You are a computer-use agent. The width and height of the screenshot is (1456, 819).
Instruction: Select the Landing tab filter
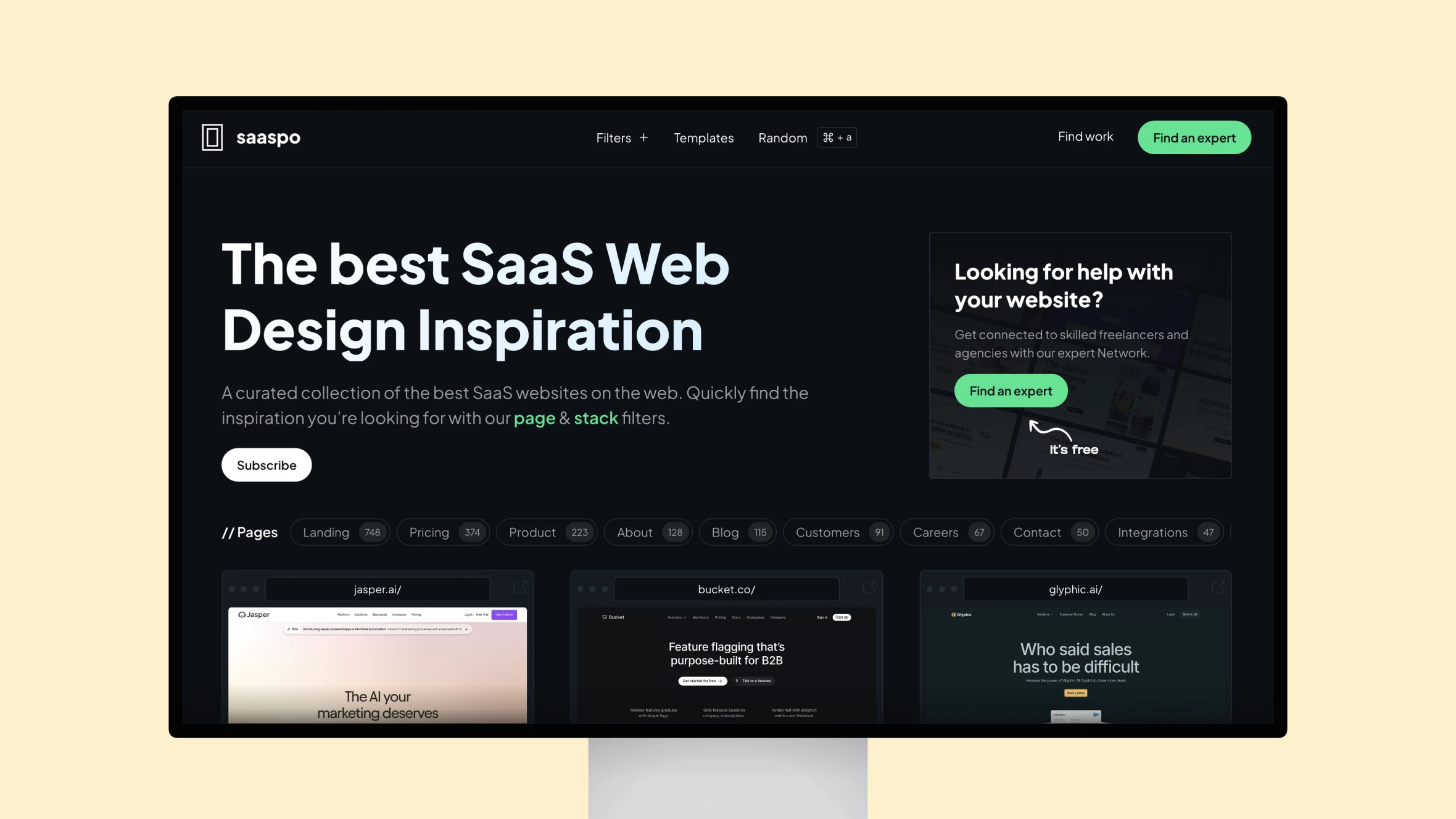pos(339,532)
